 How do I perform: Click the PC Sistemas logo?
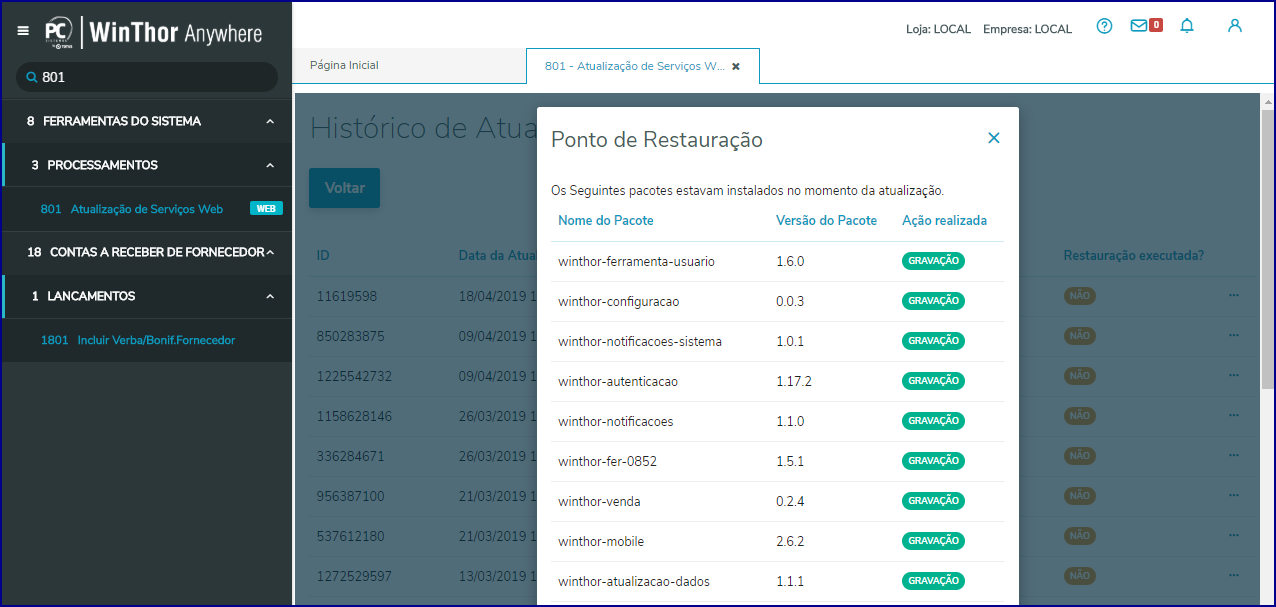click(58, 32)
